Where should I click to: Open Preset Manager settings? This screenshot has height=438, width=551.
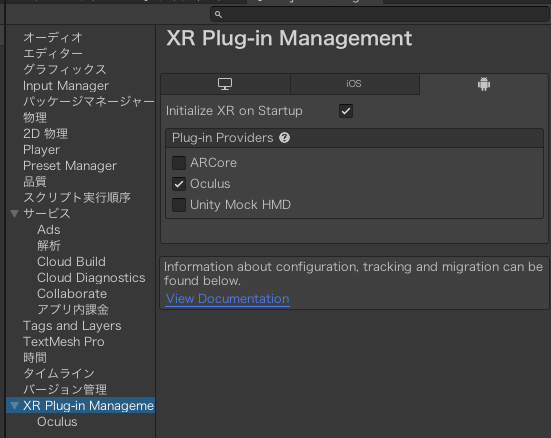click(x=70, y=166)
